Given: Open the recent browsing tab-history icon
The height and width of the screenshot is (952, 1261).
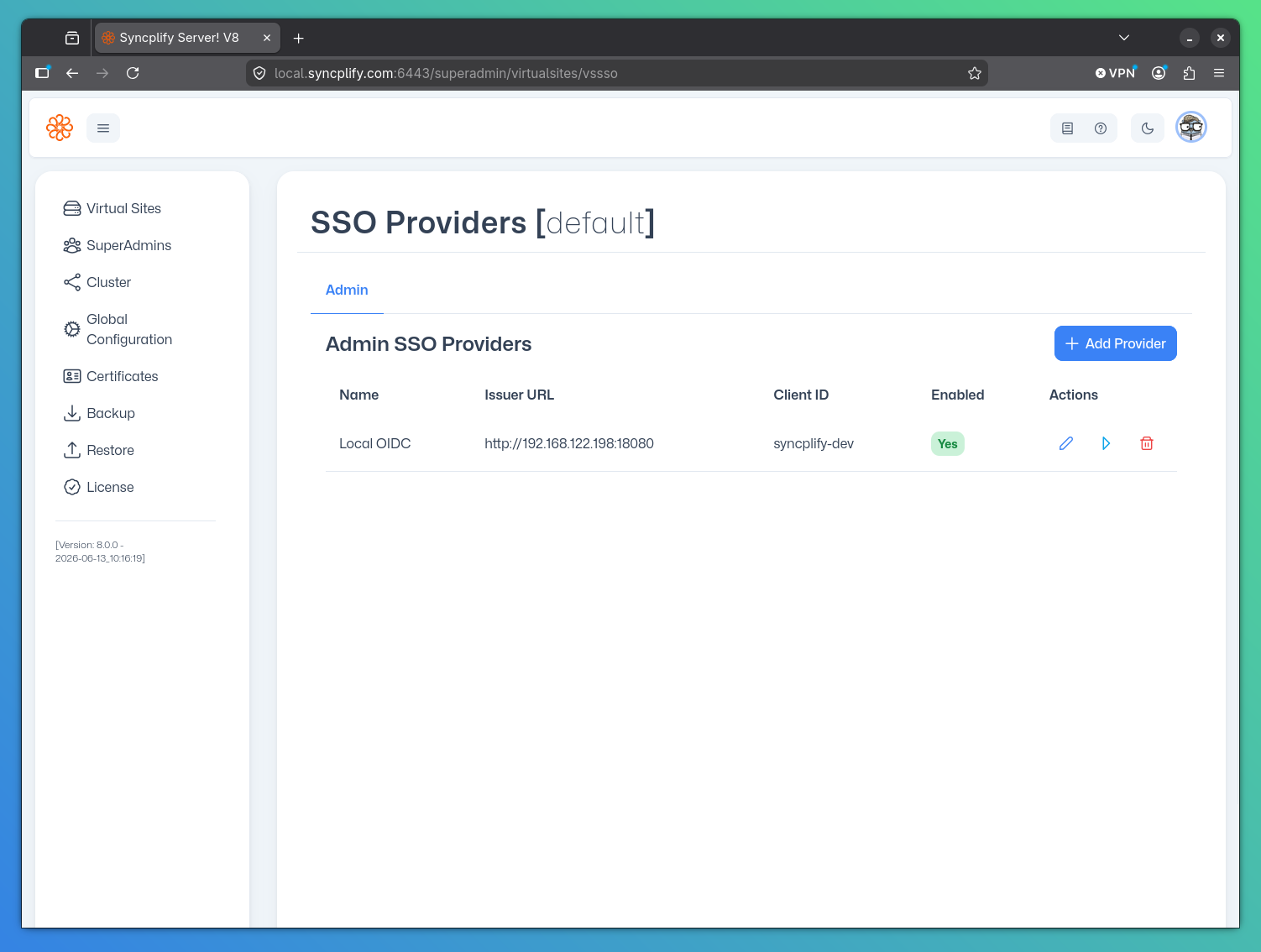Looking at the screenshot, I should [72, 38].
